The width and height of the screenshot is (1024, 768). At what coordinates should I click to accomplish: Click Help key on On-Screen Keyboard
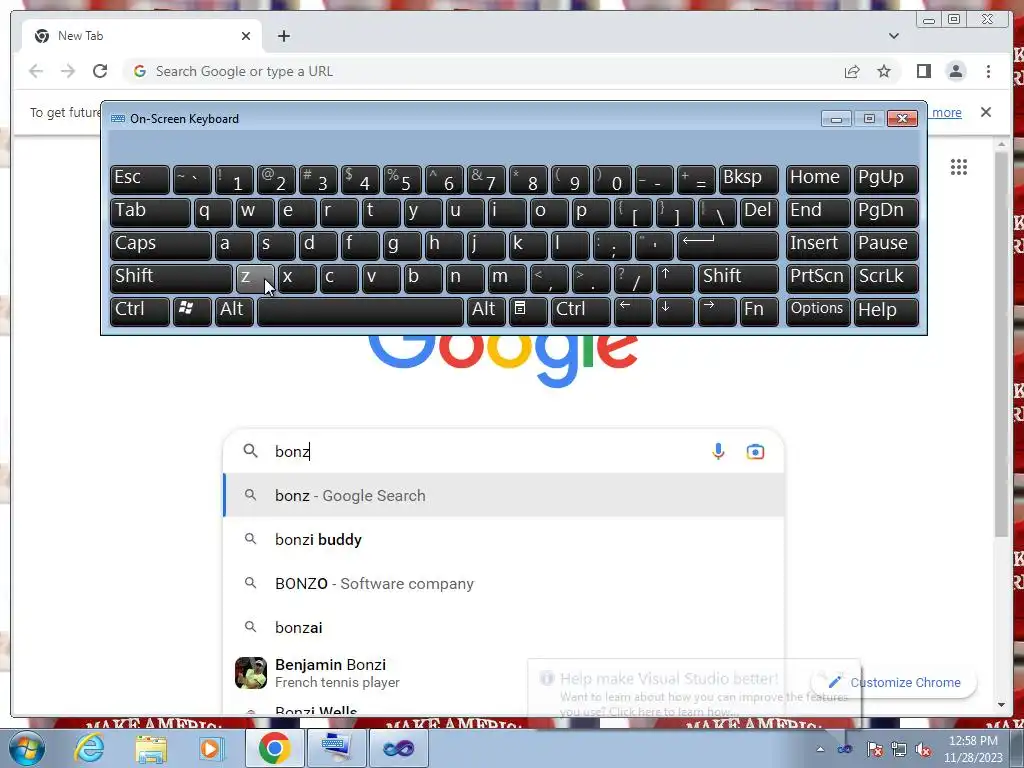(886, 311)
